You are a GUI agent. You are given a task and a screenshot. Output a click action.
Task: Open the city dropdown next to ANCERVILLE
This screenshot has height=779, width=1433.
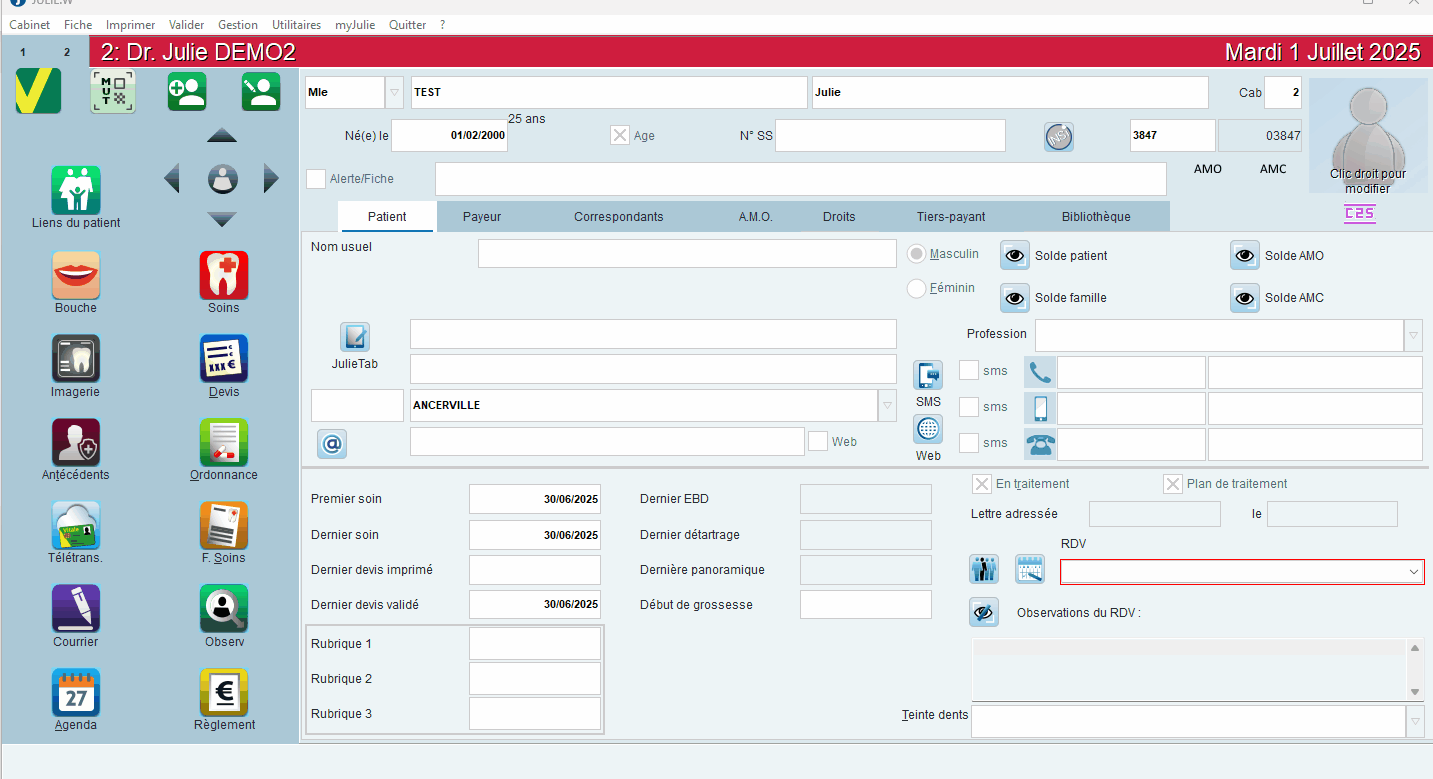(888, 406)
